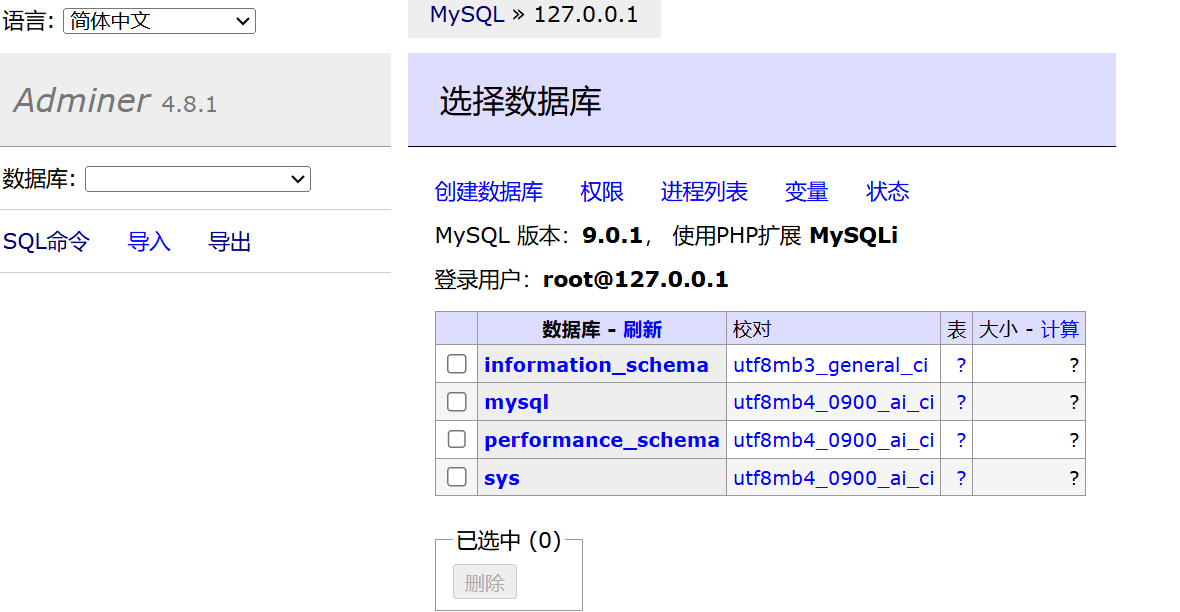
Task: Open the sys database
Action: (502, 478)
